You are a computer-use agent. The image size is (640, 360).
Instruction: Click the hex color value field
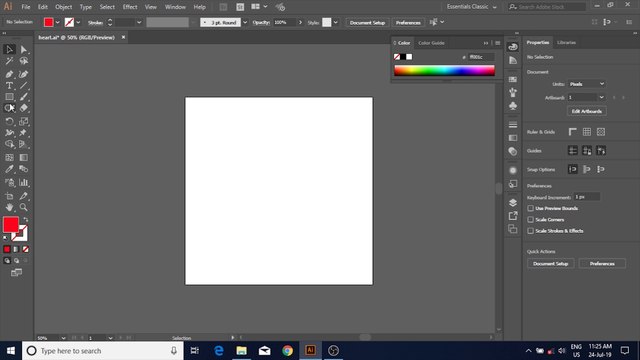481,57
